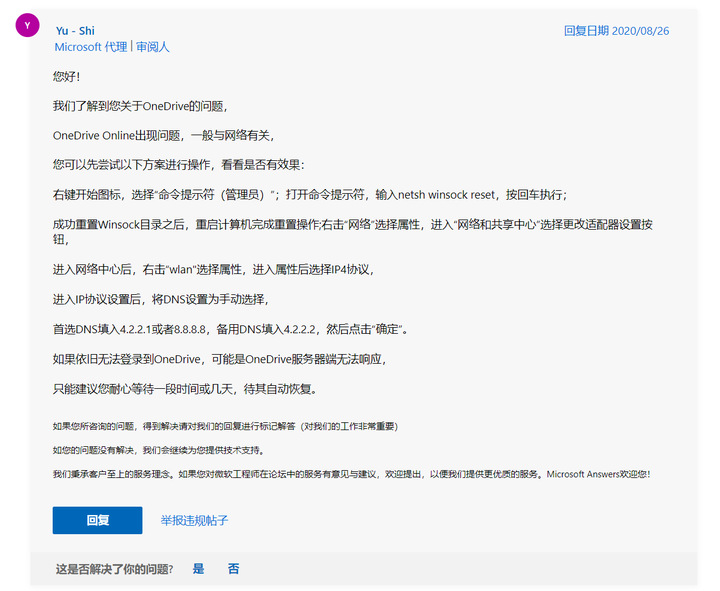The height and width of the screenshot is (591, 720).
Task: Click the 回复日期 2020/08/26 text
Action: pos(616,31)
